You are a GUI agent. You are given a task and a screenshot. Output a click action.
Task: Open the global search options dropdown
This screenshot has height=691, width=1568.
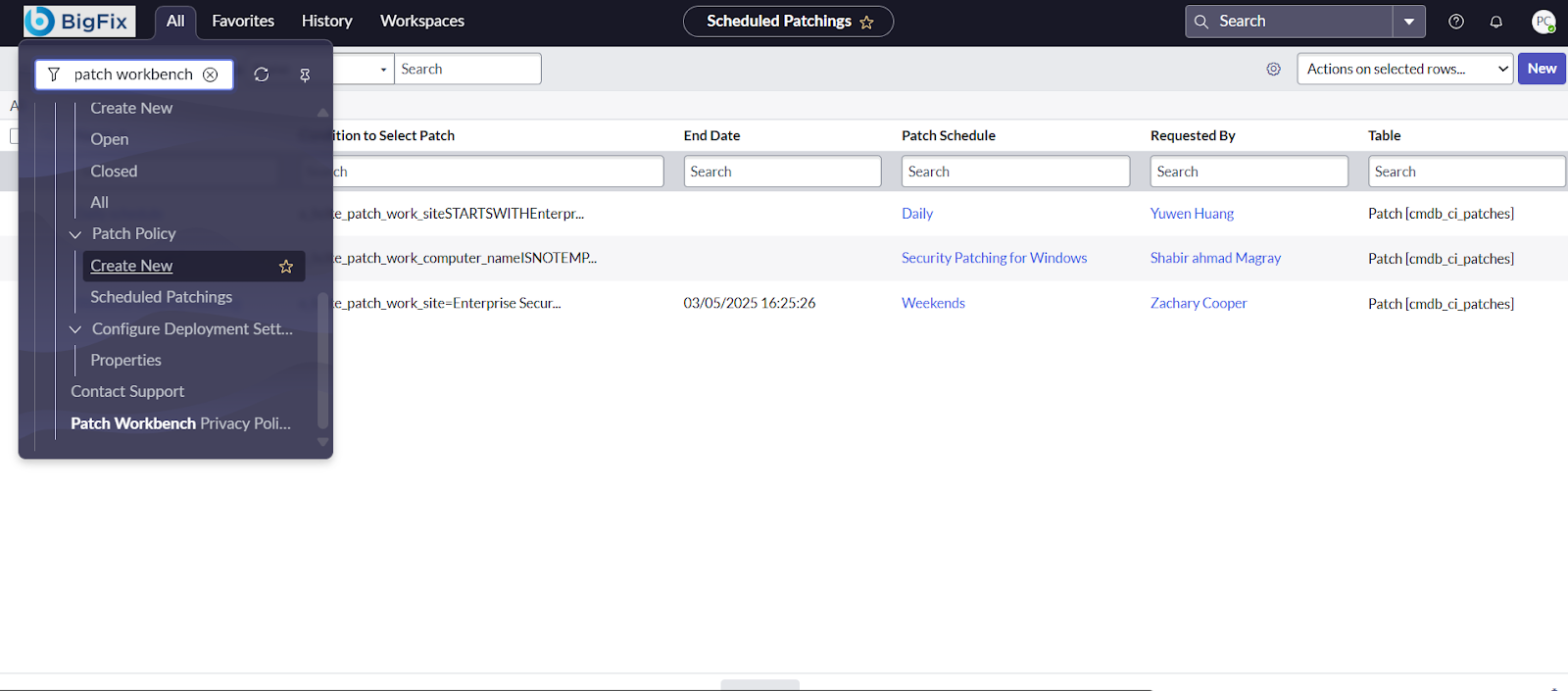[1408, 22]
